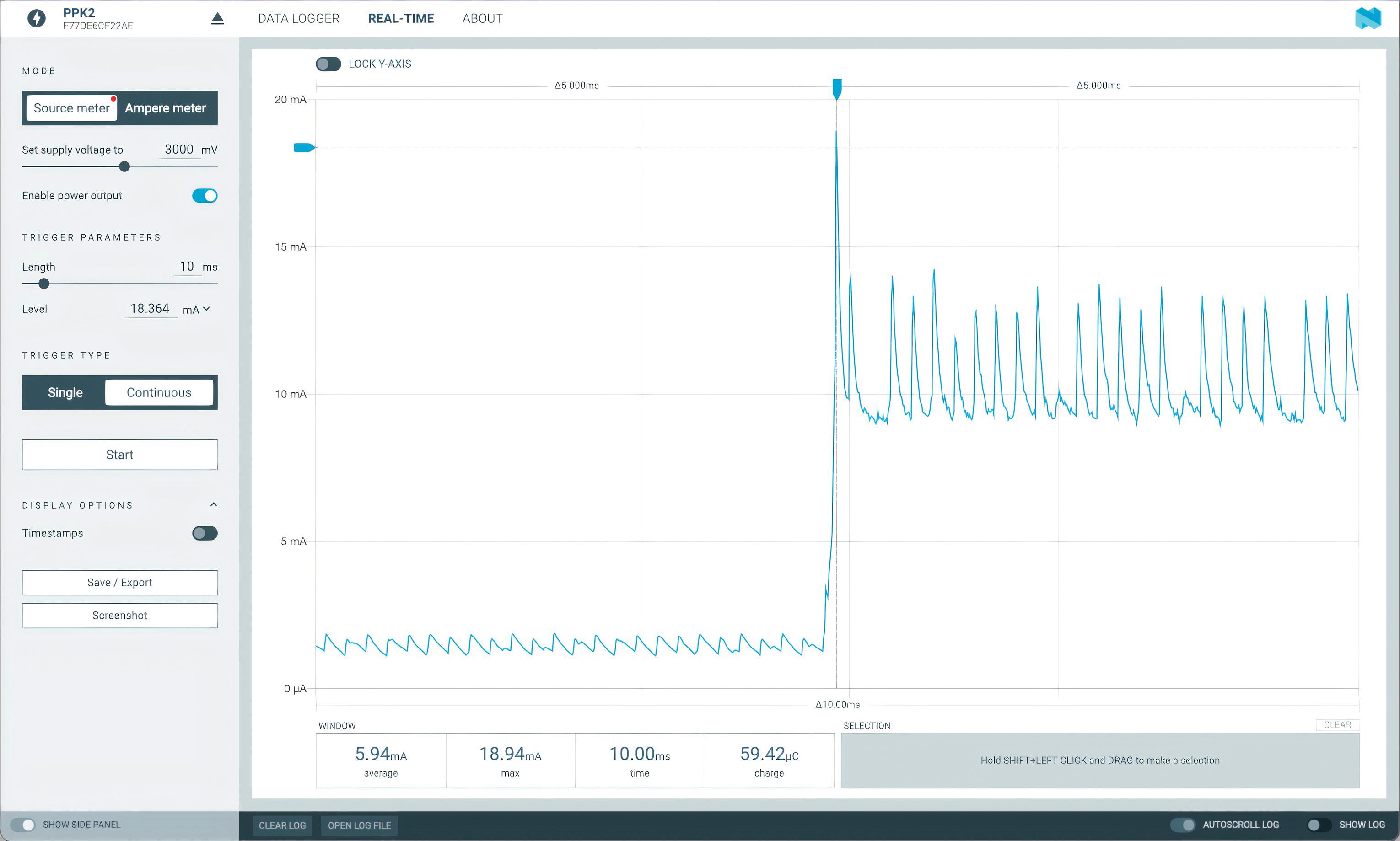Screen dimensions: 1400x841
Task: Turn on the Timestamps toggle
Action: 205,533
